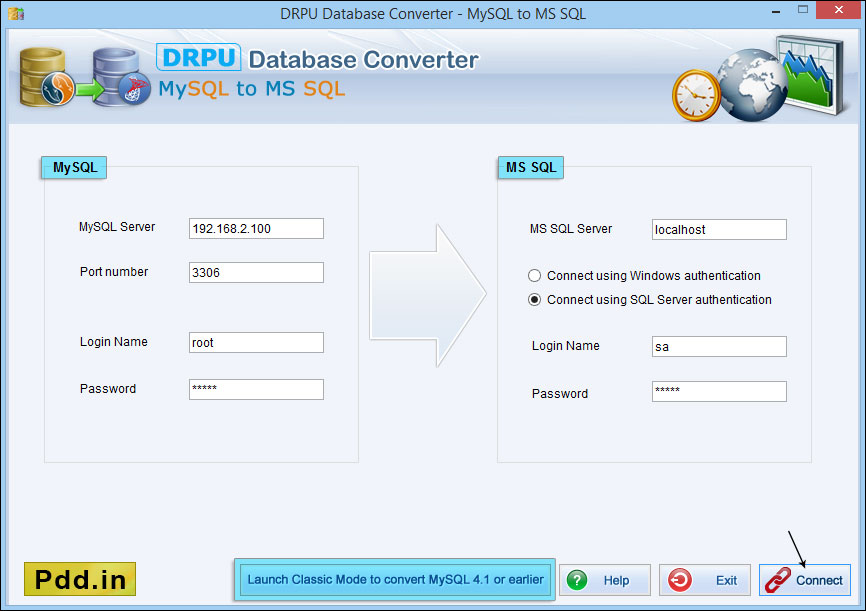
Task: Click the 'Port number' label
Action: coord(114,272)
